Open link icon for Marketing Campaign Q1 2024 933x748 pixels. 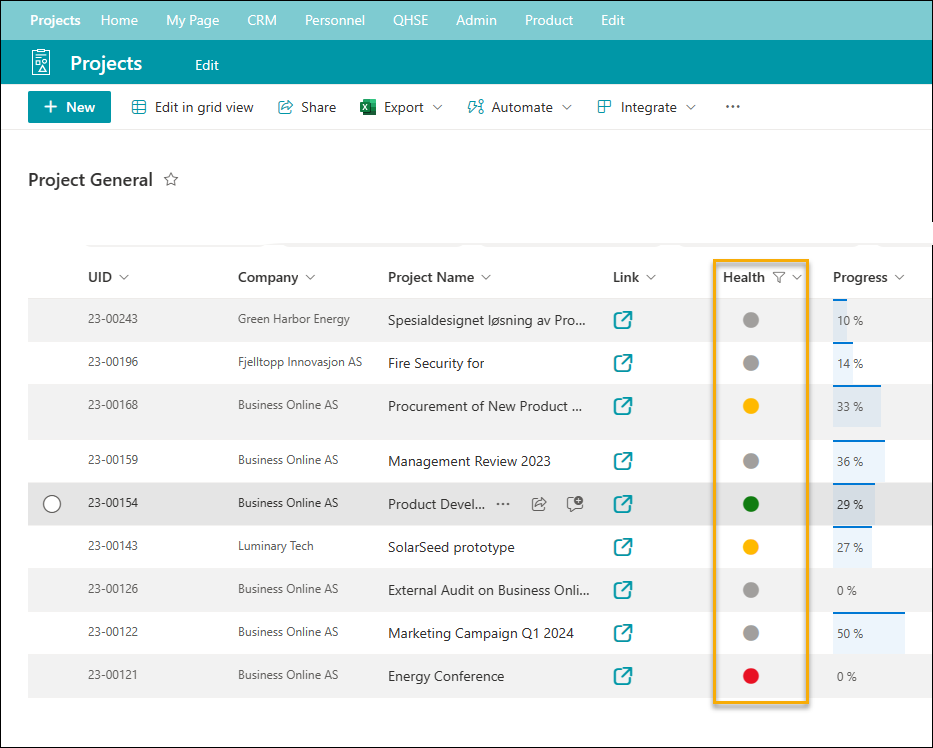pyautogui.click(x=622, y=633)
